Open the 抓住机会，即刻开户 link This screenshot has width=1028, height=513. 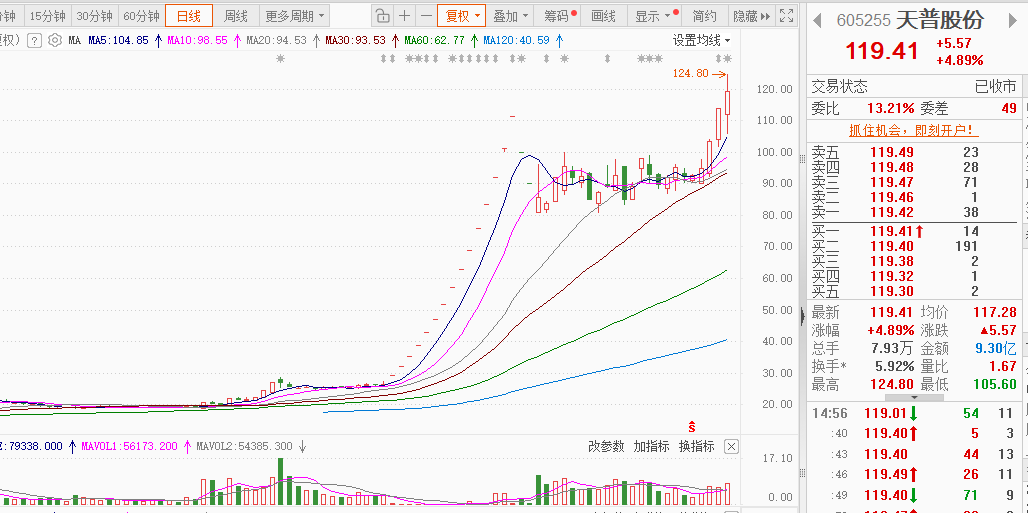(x=914, y=131)
